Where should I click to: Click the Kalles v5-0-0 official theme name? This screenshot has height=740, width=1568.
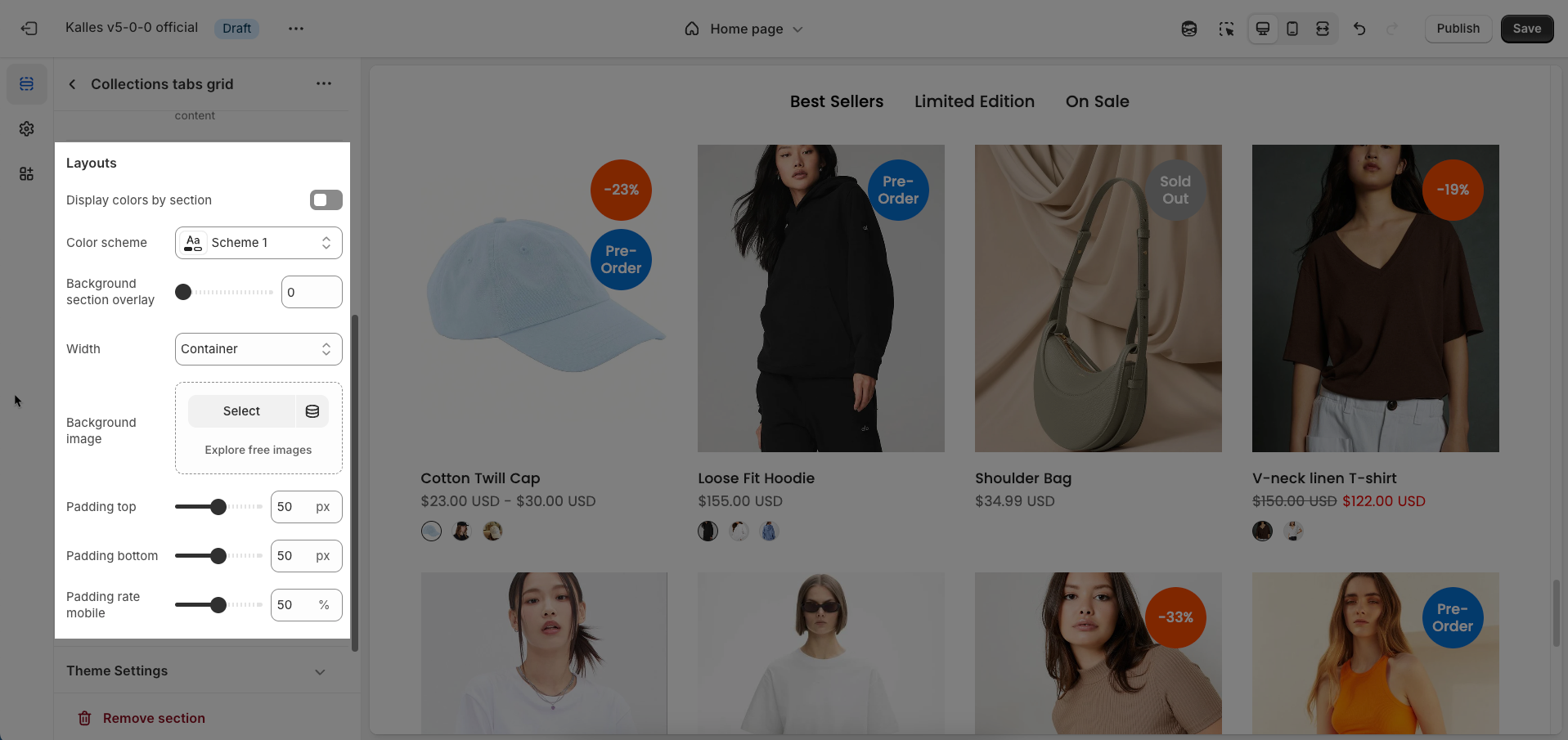tap(132, 28)
